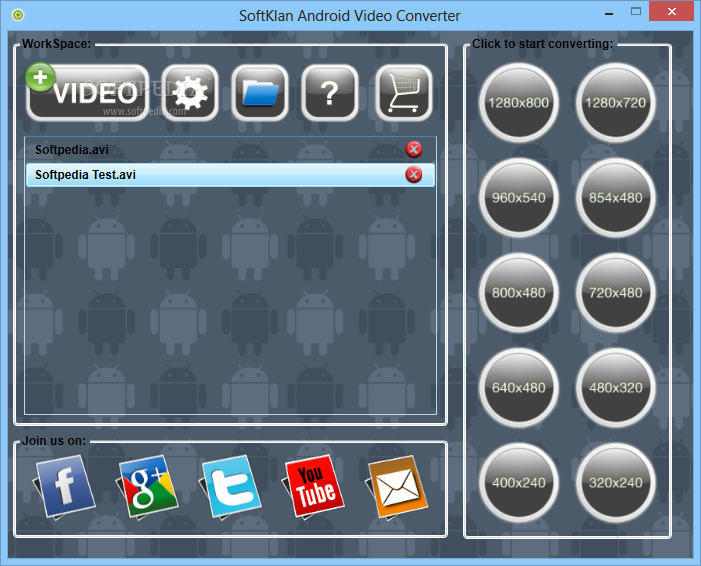Select the Softpedia Test.avi file row
701x566 pixels.
click(x=230, y=175)
